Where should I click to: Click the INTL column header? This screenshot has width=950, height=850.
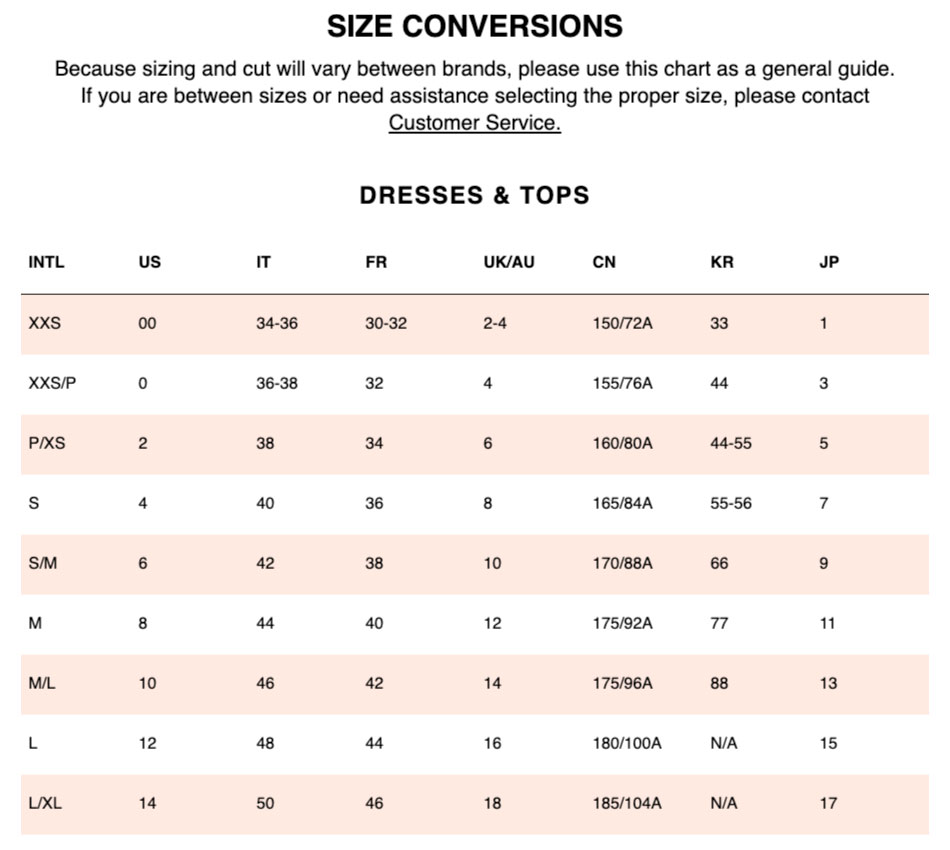pos(46,262)
